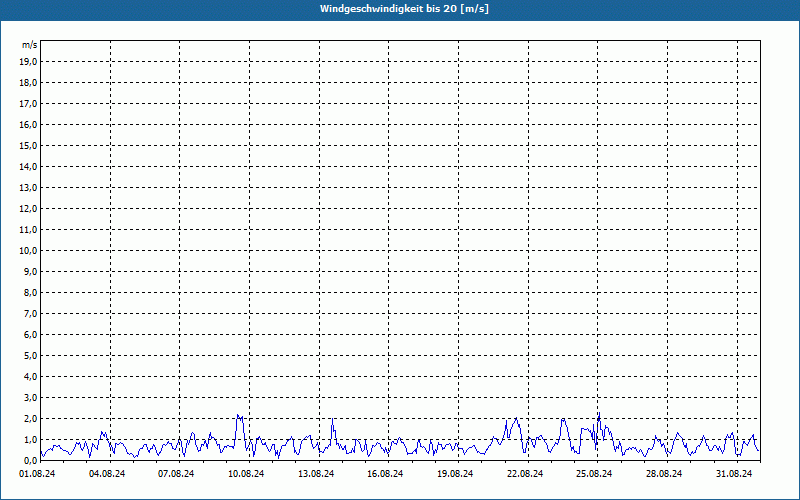Viewport: 800px width, 500px height.
Task: Click the highest wind peak at 25.08.24
Action: [x=598, y=414]
